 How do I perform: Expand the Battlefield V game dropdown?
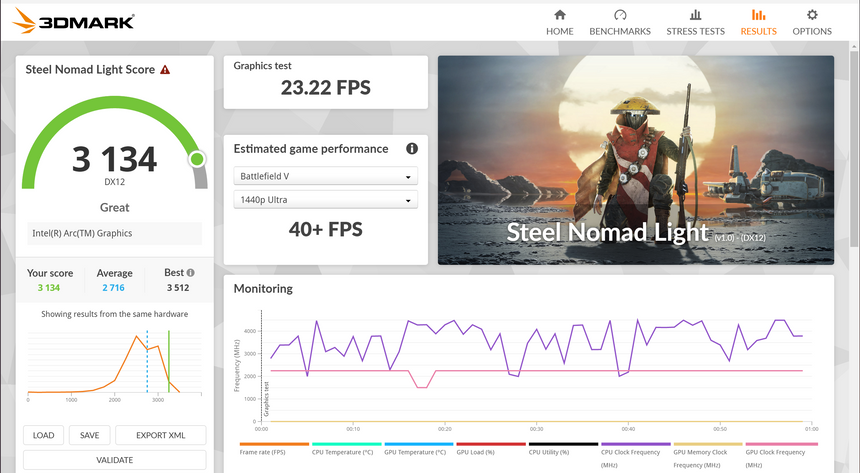[325, 177]
